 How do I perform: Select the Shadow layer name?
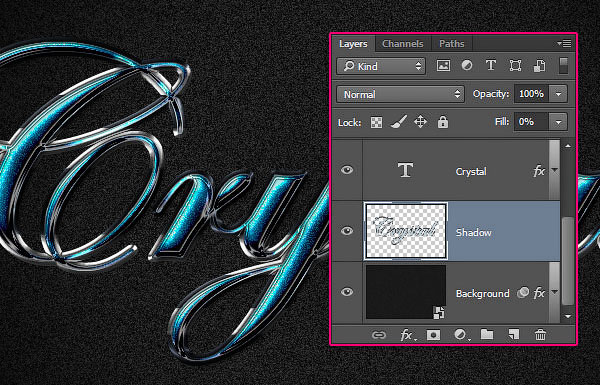473,233
